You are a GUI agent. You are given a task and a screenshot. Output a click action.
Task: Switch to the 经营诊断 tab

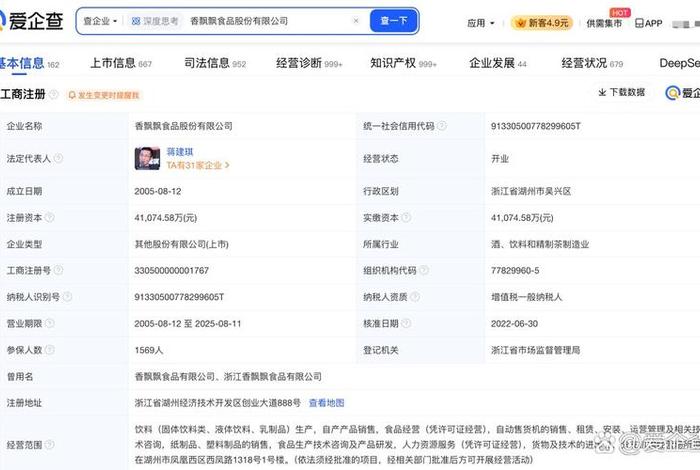tap(309, 63)
